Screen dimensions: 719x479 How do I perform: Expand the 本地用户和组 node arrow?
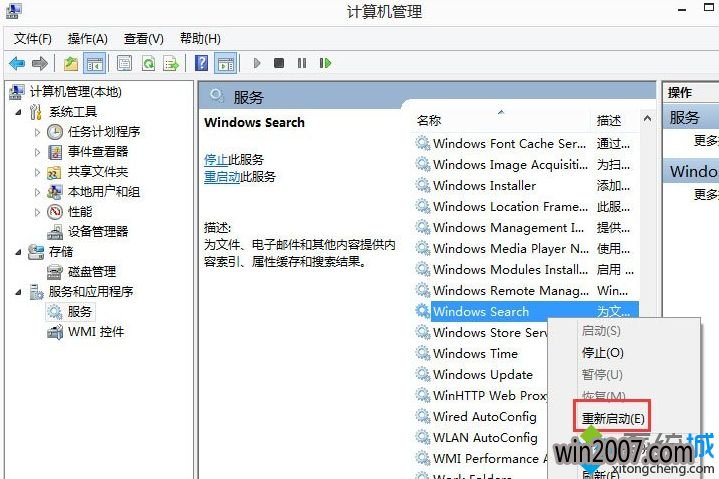(37, 192)
